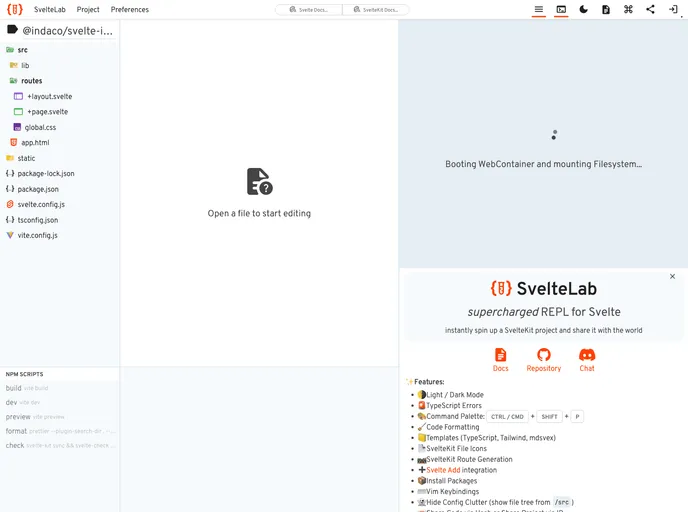Search SvelteKit Docs field
The image size is (688, 512).
point(376,10)
